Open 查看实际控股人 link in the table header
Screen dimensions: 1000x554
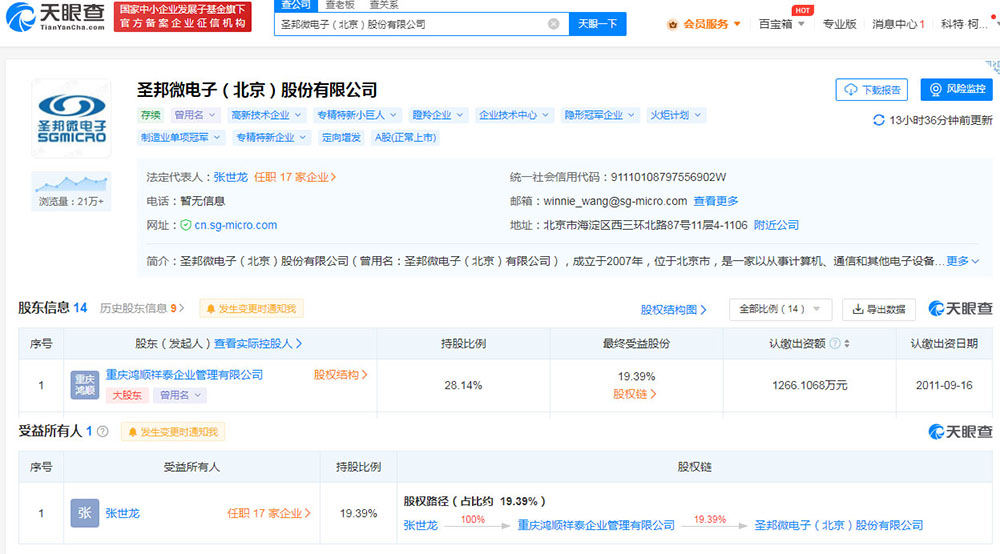point(258,344)
